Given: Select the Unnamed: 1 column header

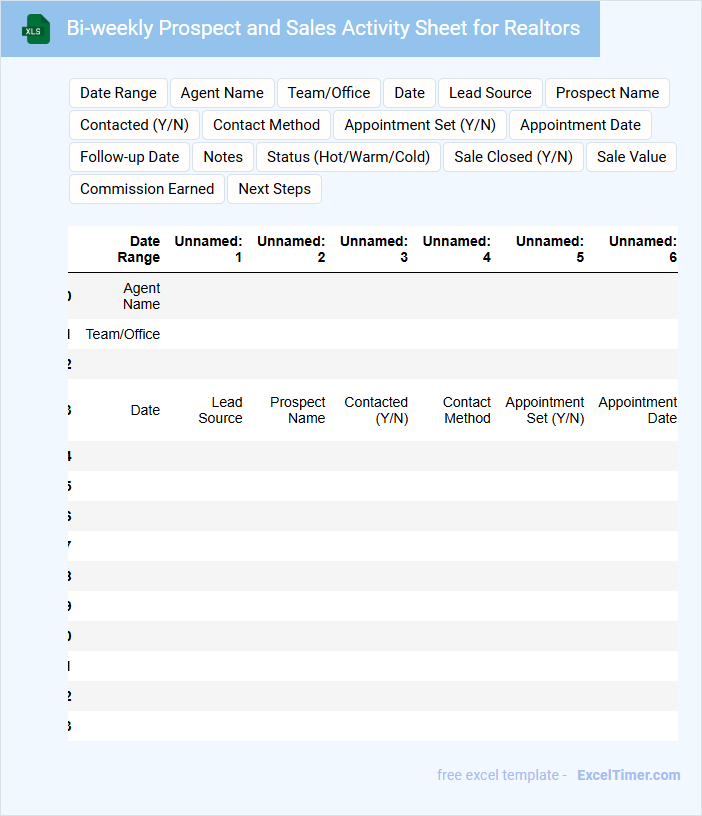Looking at the screenshot, I should pos(208,249).
